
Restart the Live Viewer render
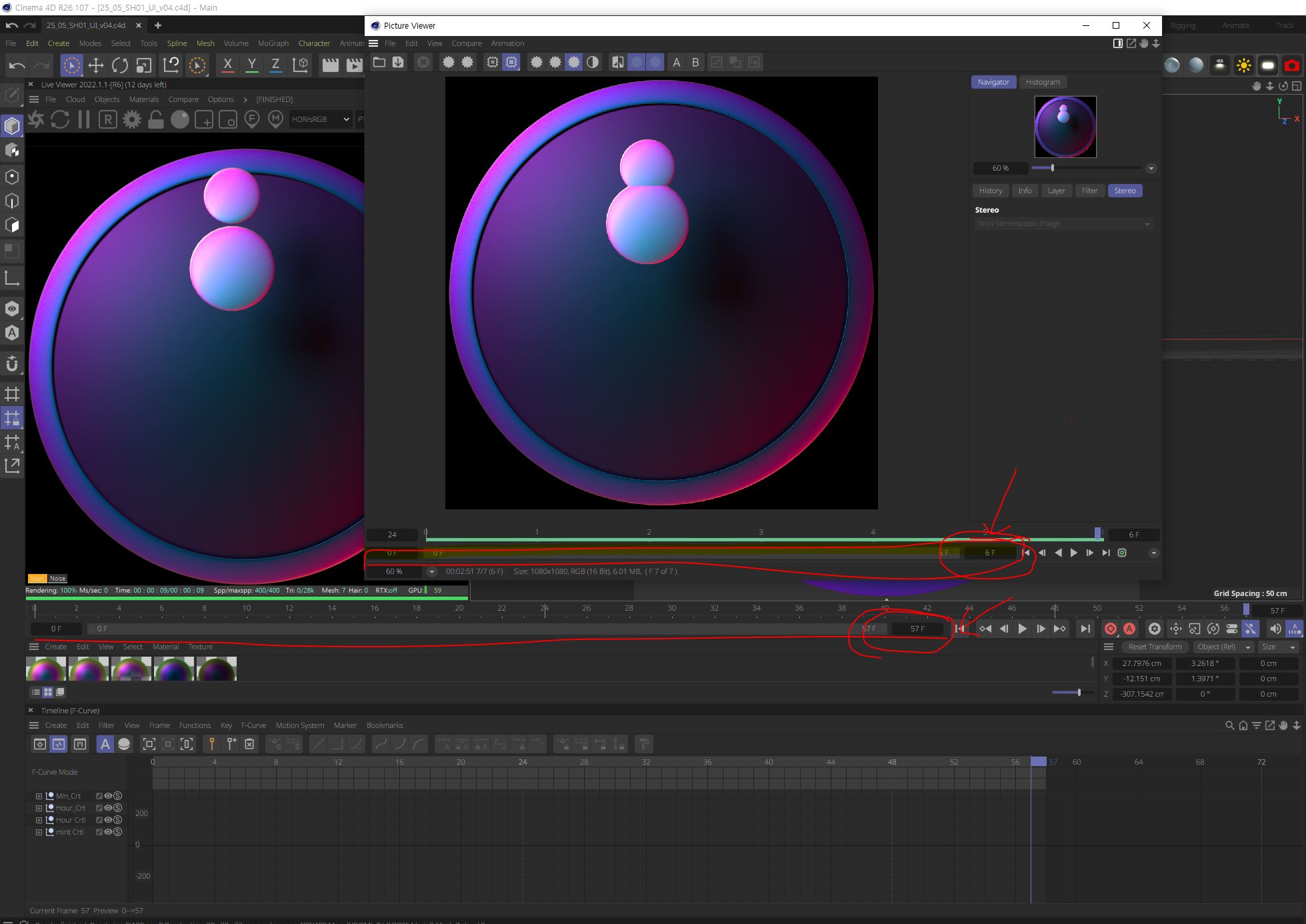[60, 120]
